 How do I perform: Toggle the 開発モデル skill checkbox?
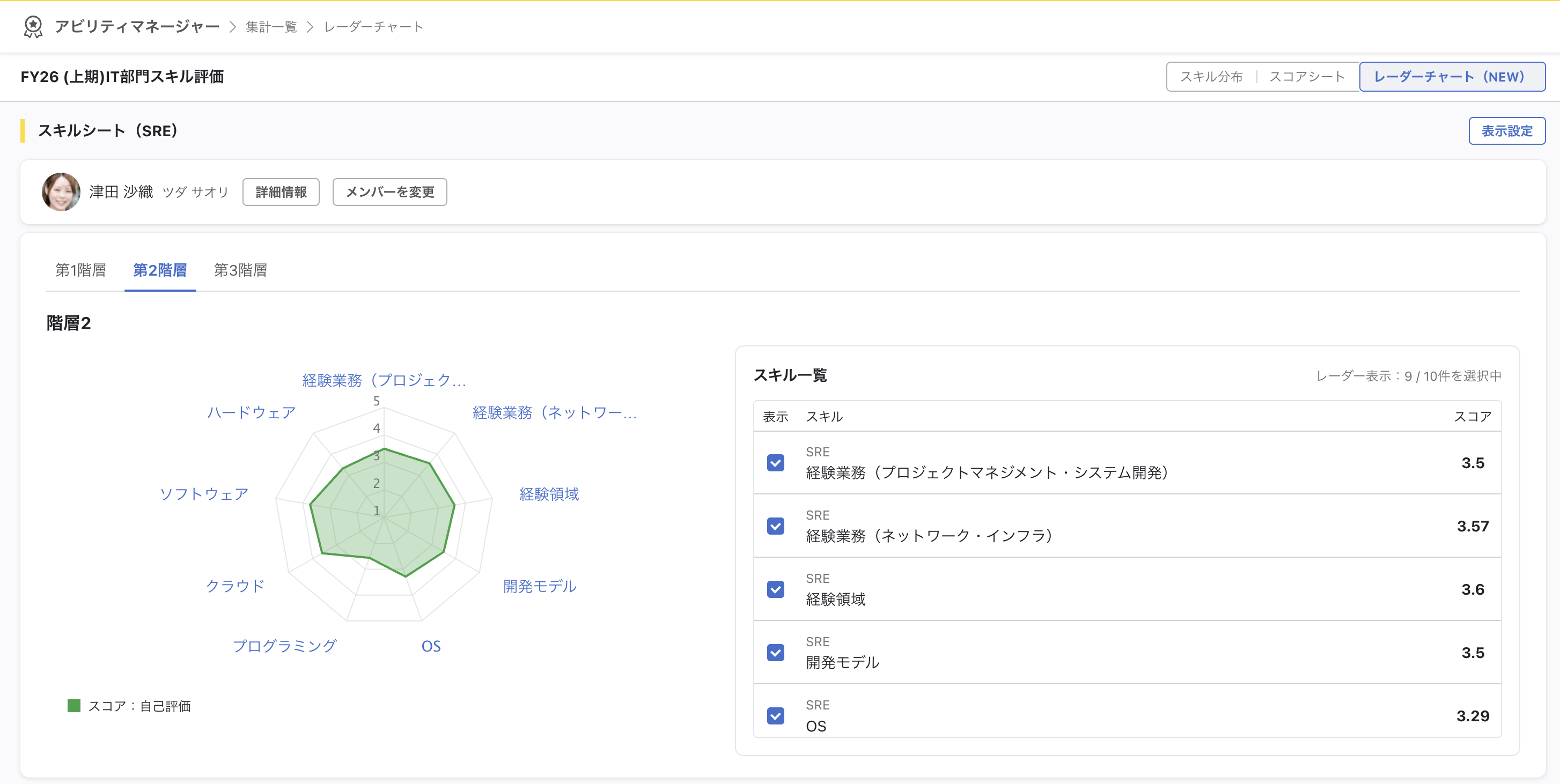pyautogui.click(x=775, y=652)
